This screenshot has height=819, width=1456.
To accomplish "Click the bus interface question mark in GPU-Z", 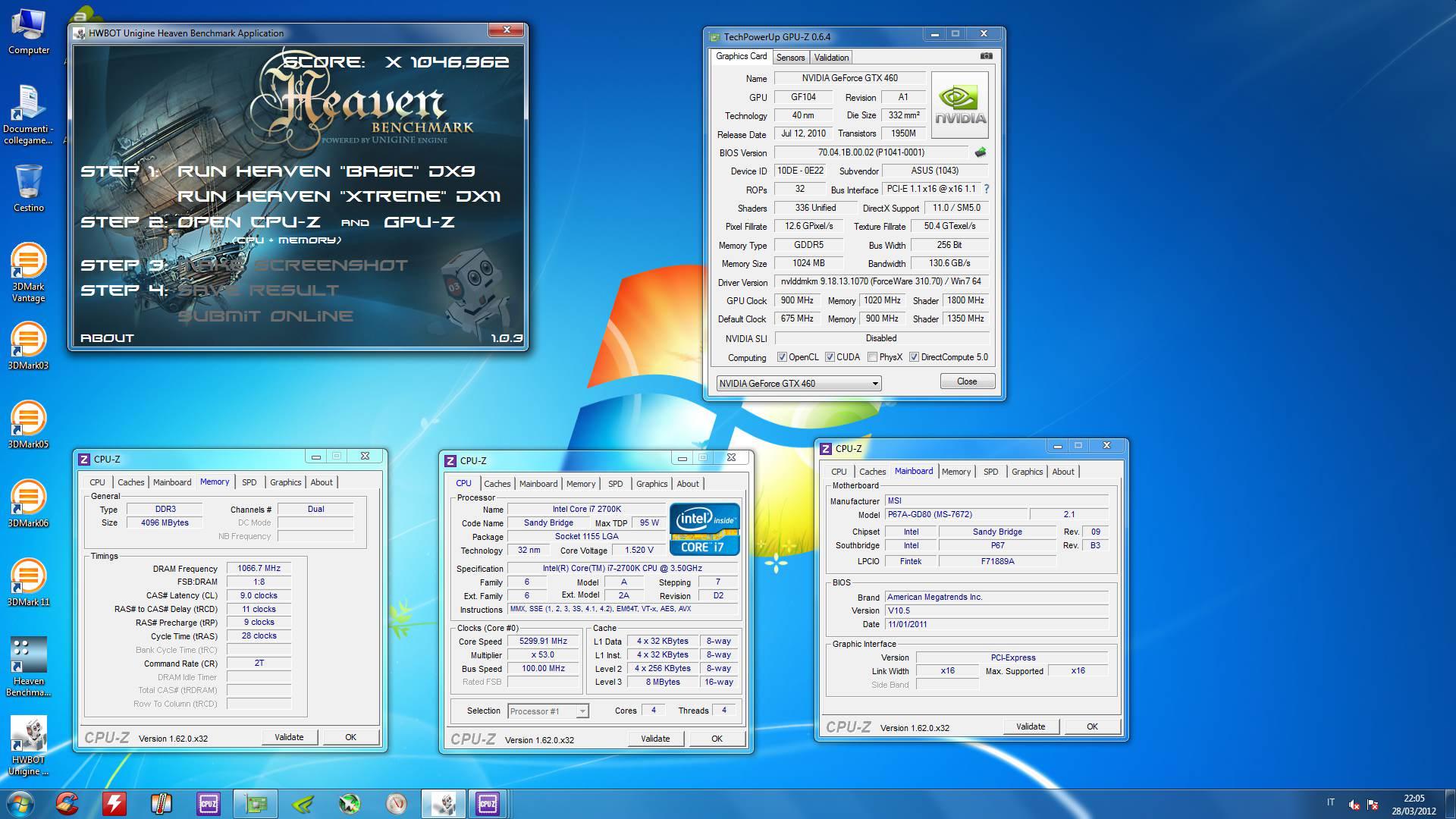I will (x=986, y=189).
